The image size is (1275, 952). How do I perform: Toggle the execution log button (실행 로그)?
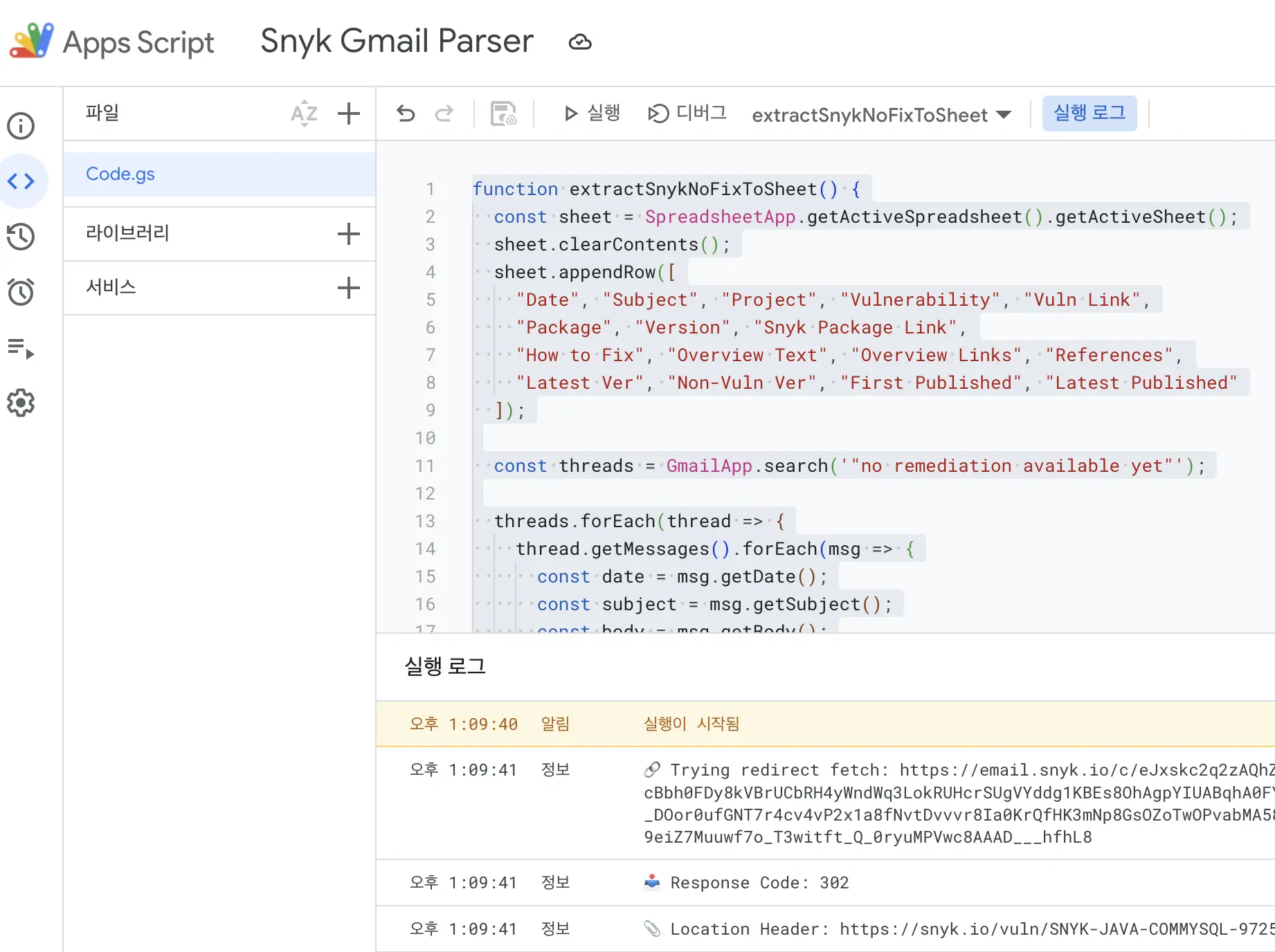point(1089,113)
